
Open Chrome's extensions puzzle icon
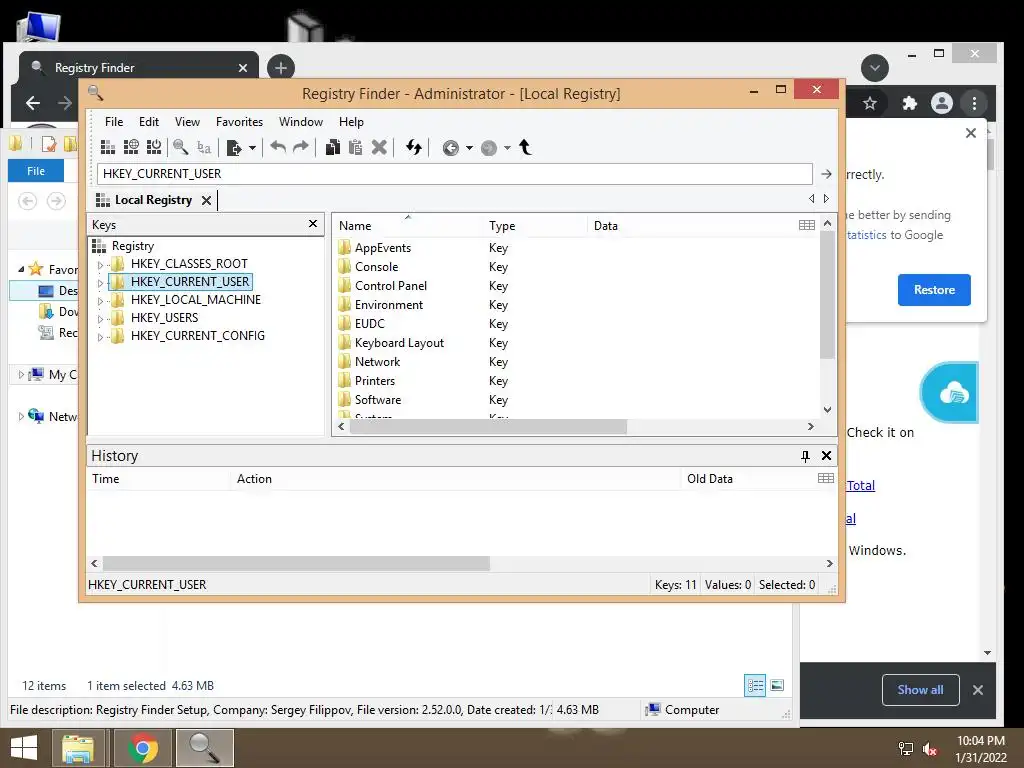[x=910, y=103]
